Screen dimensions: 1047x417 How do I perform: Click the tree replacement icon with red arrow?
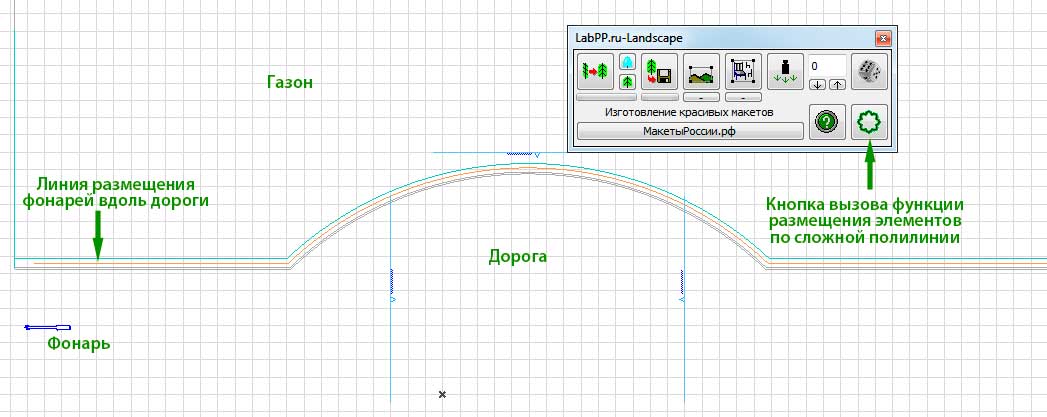[595, 71]
